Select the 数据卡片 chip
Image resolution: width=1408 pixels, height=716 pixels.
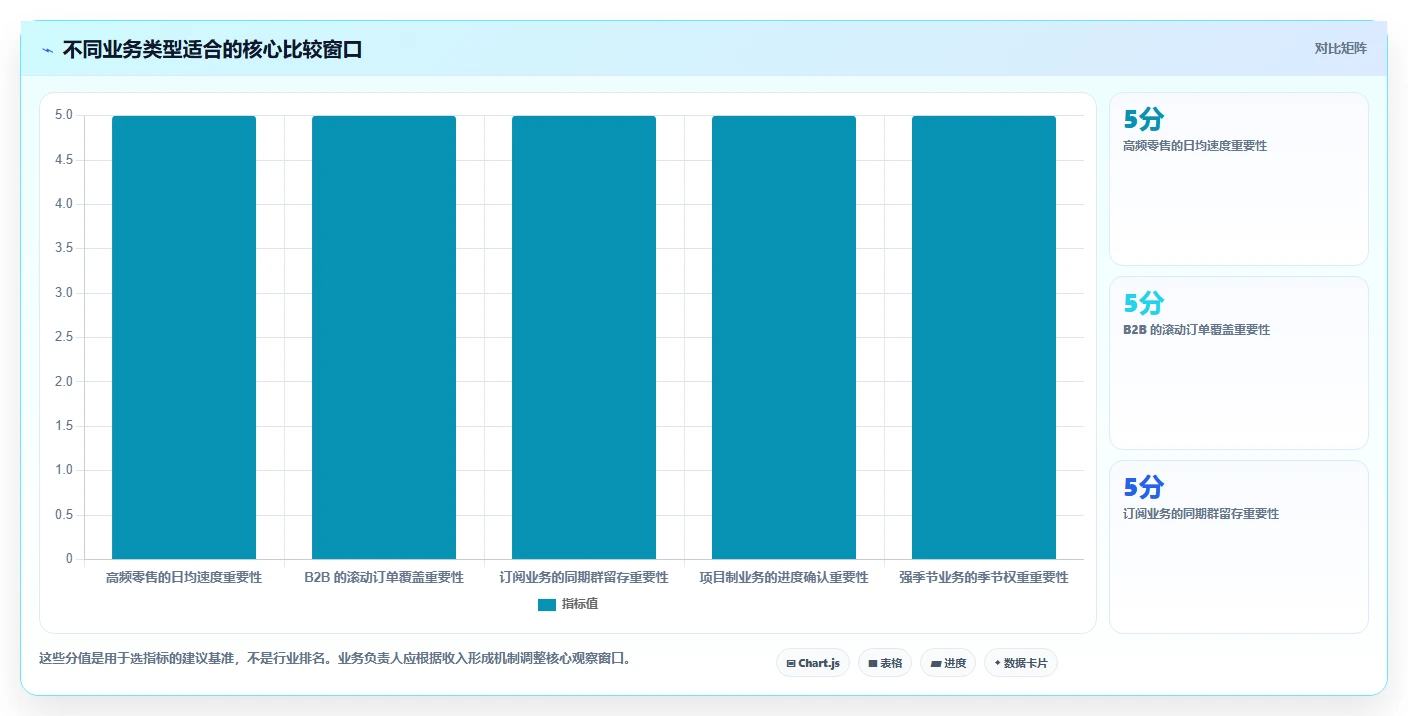tap(1021, 663)
